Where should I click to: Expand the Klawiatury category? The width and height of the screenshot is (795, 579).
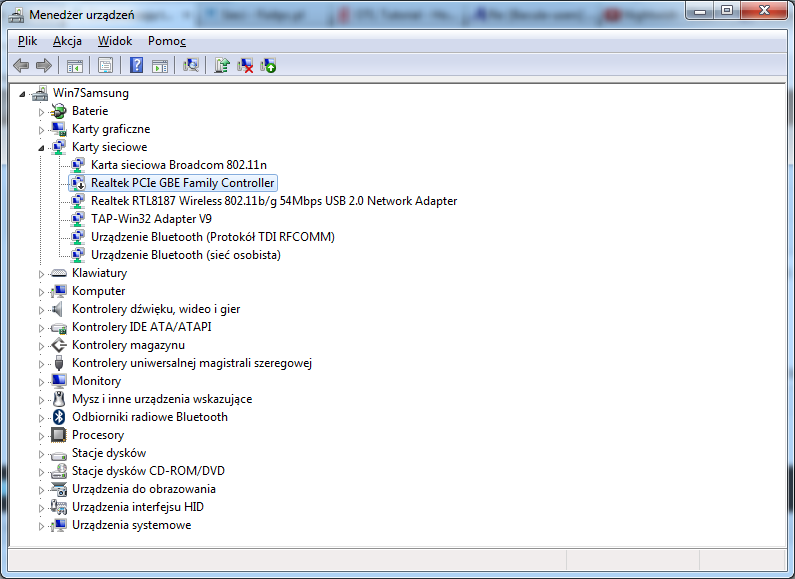42,274
